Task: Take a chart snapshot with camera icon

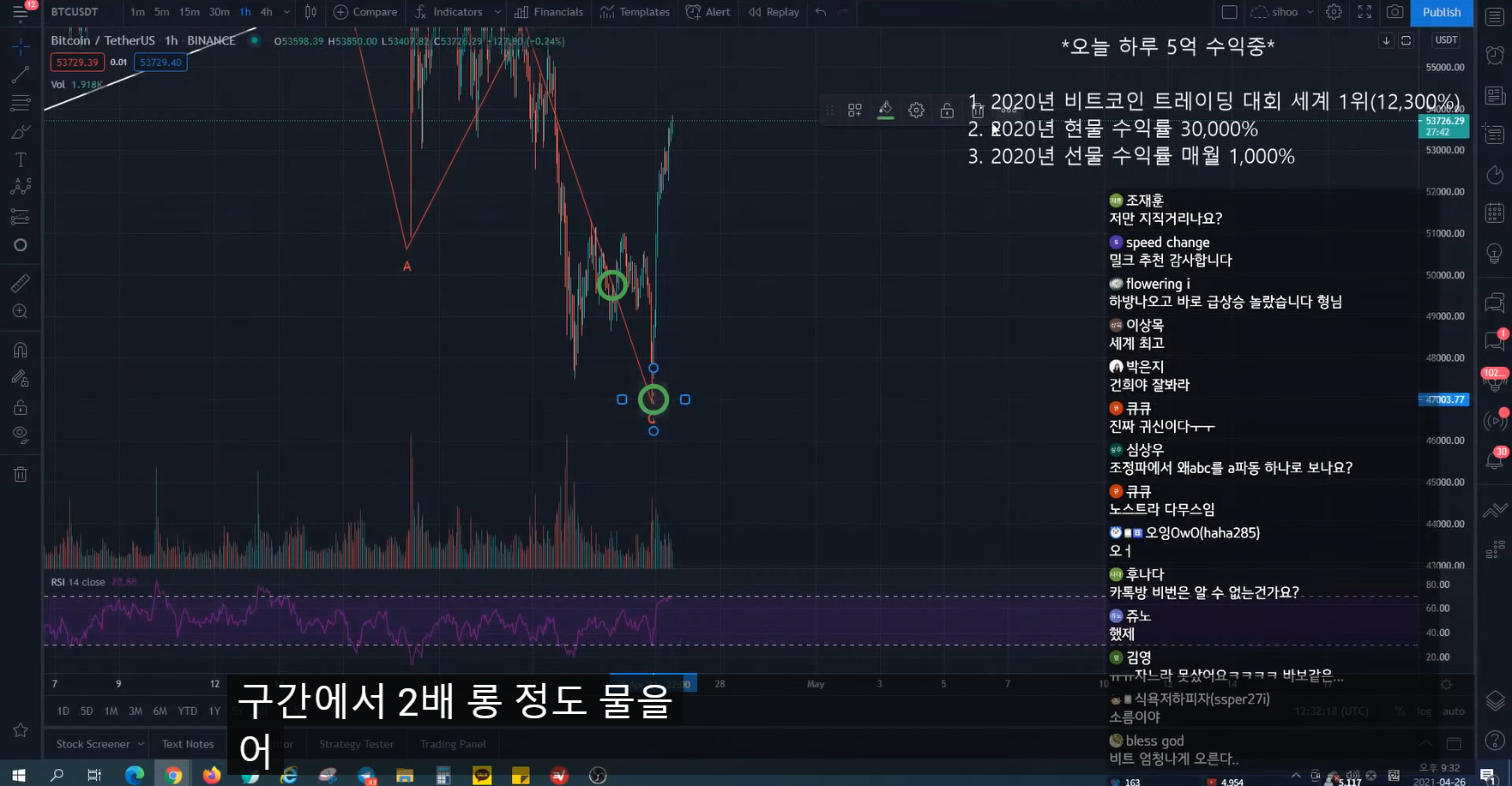Action: [1395, 12]
